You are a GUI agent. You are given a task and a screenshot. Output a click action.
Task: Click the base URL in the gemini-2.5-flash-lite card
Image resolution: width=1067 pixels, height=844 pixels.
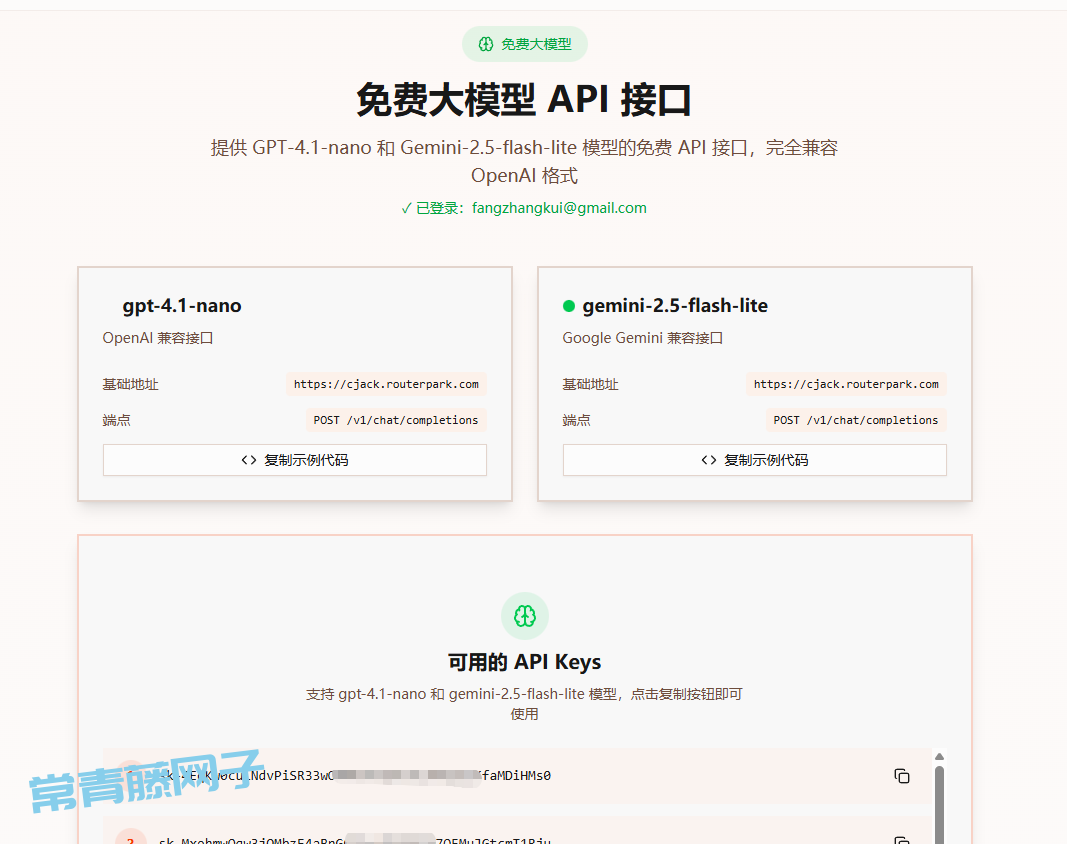(846, 384)
